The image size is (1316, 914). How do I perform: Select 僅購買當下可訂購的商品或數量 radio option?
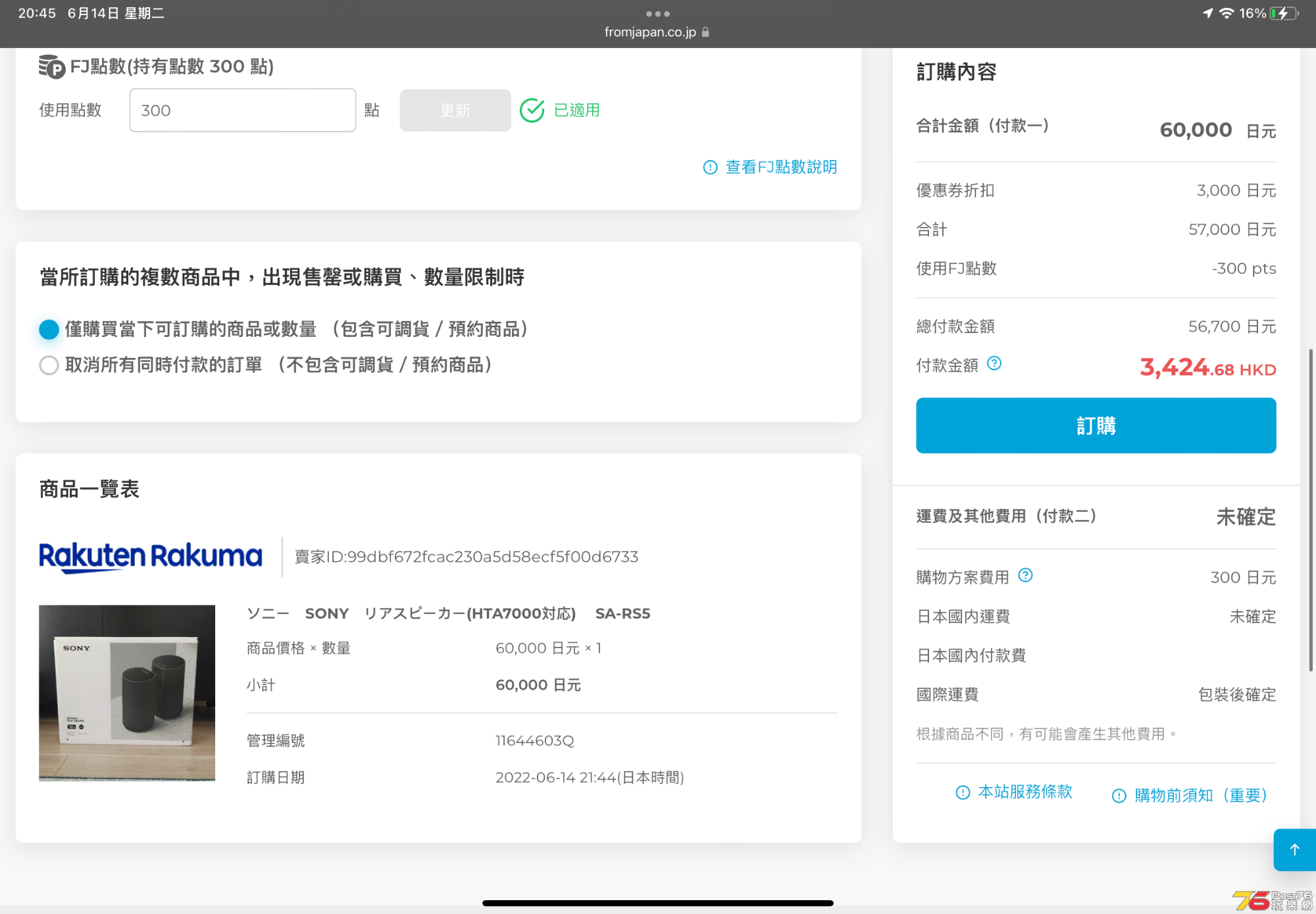(x=49, y=329)
